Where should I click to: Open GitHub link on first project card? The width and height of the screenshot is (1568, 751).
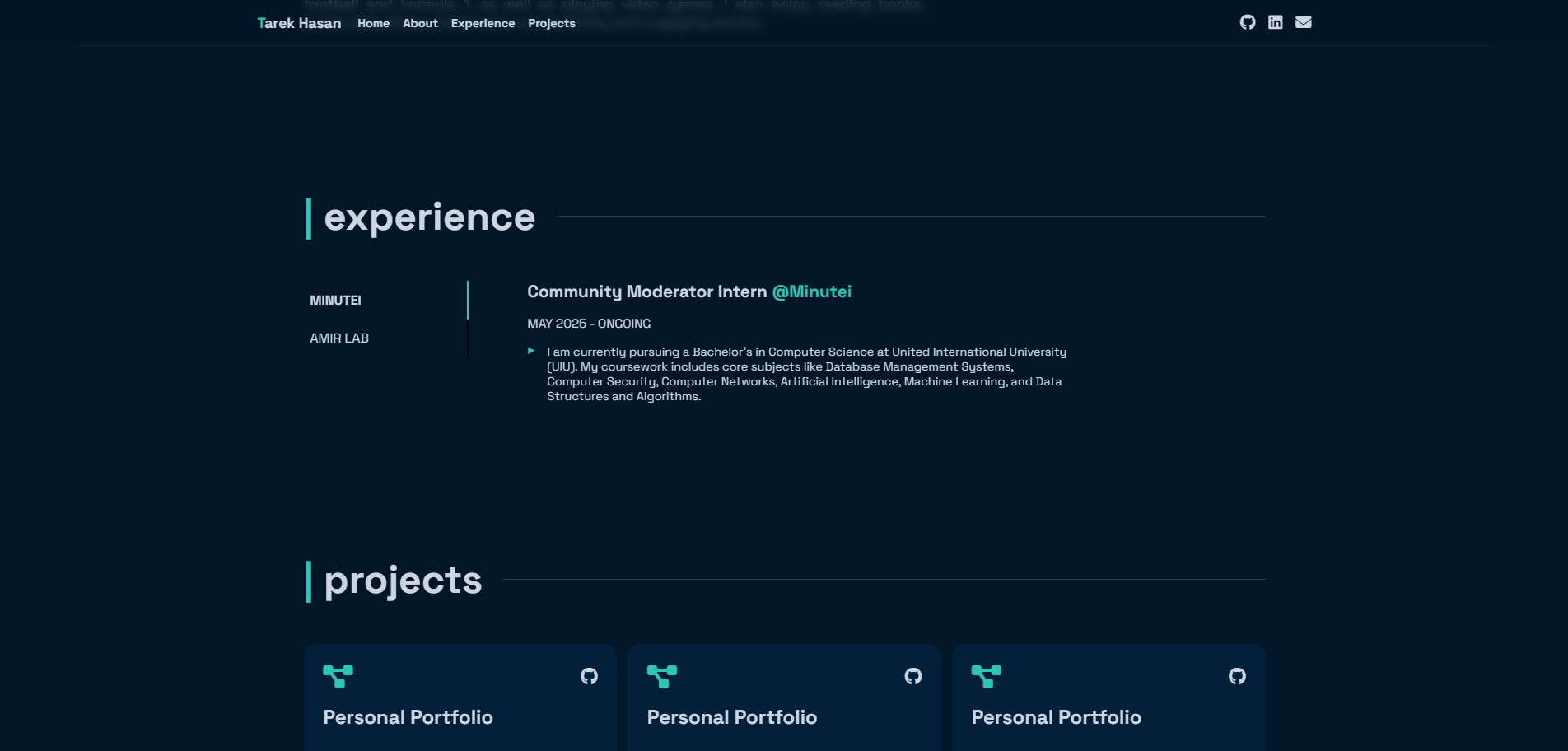(x=589, y=676)
